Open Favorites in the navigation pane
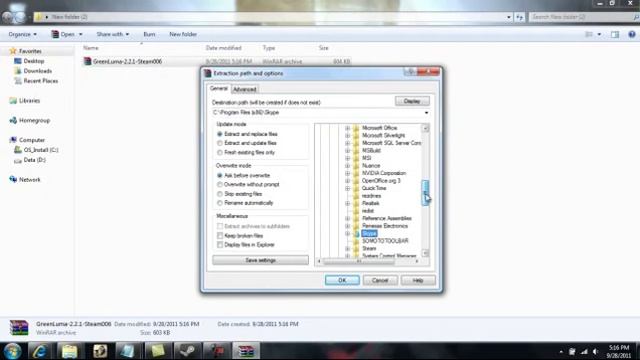The image size is (640, 360). pos(30,51)
